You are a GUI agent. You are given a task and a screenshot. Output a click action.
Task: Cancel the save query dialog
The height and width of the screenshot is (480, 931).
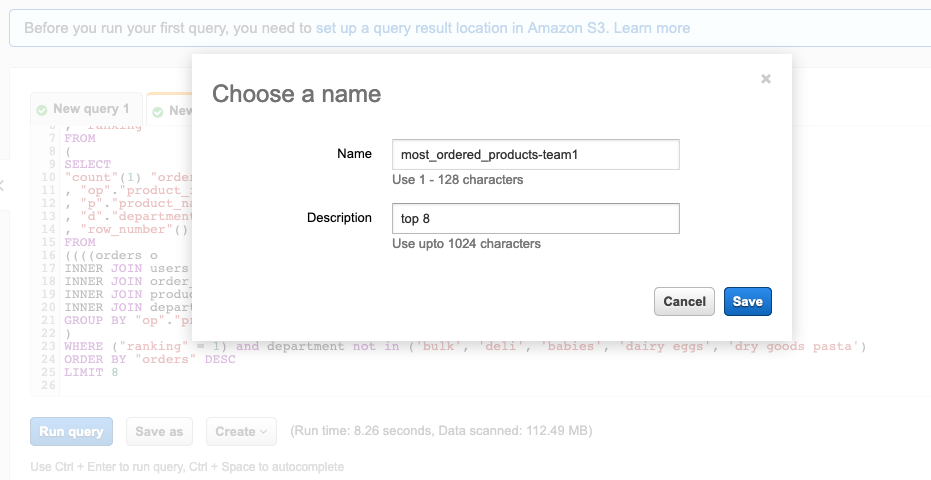coord(684,301)
